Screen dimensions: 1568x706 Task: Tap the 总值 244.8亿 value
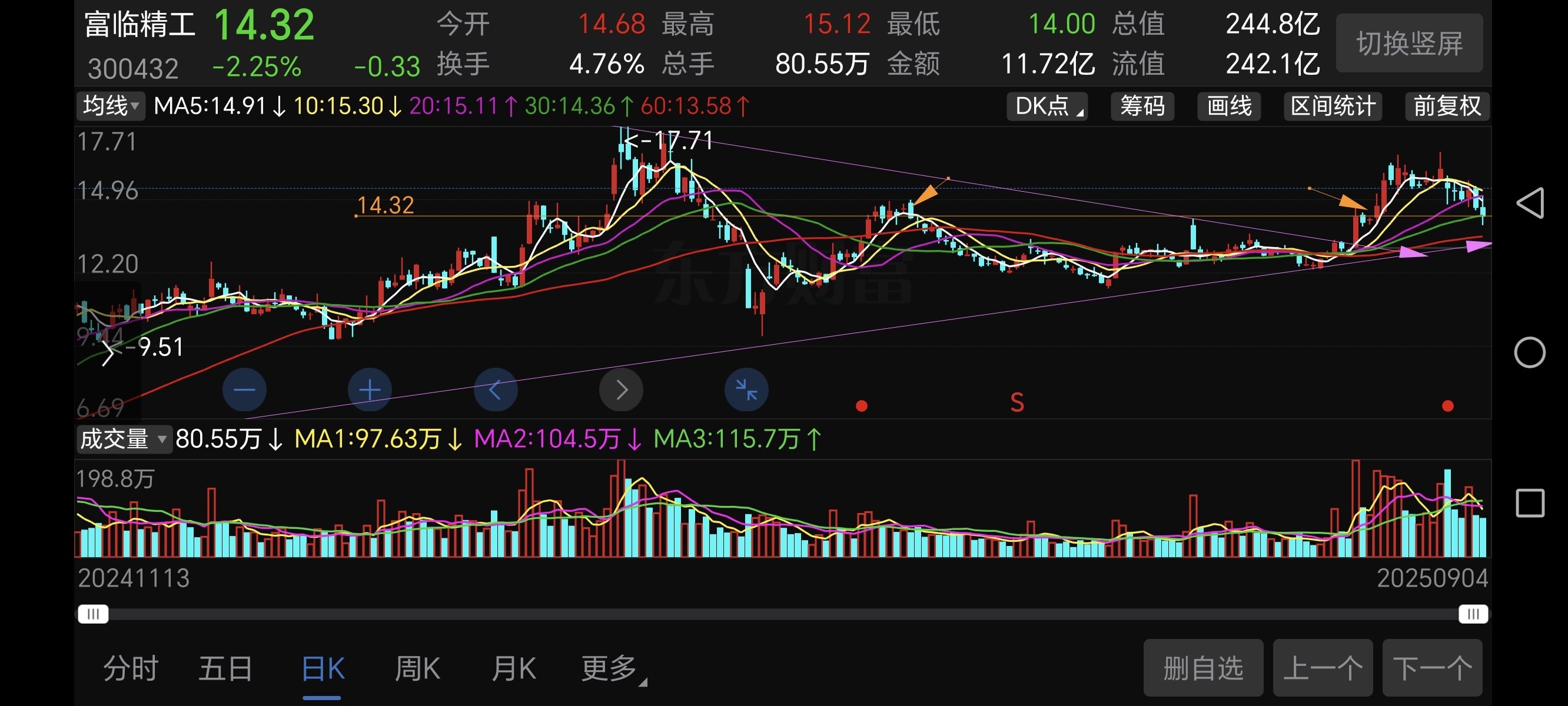pos(1272,24)
